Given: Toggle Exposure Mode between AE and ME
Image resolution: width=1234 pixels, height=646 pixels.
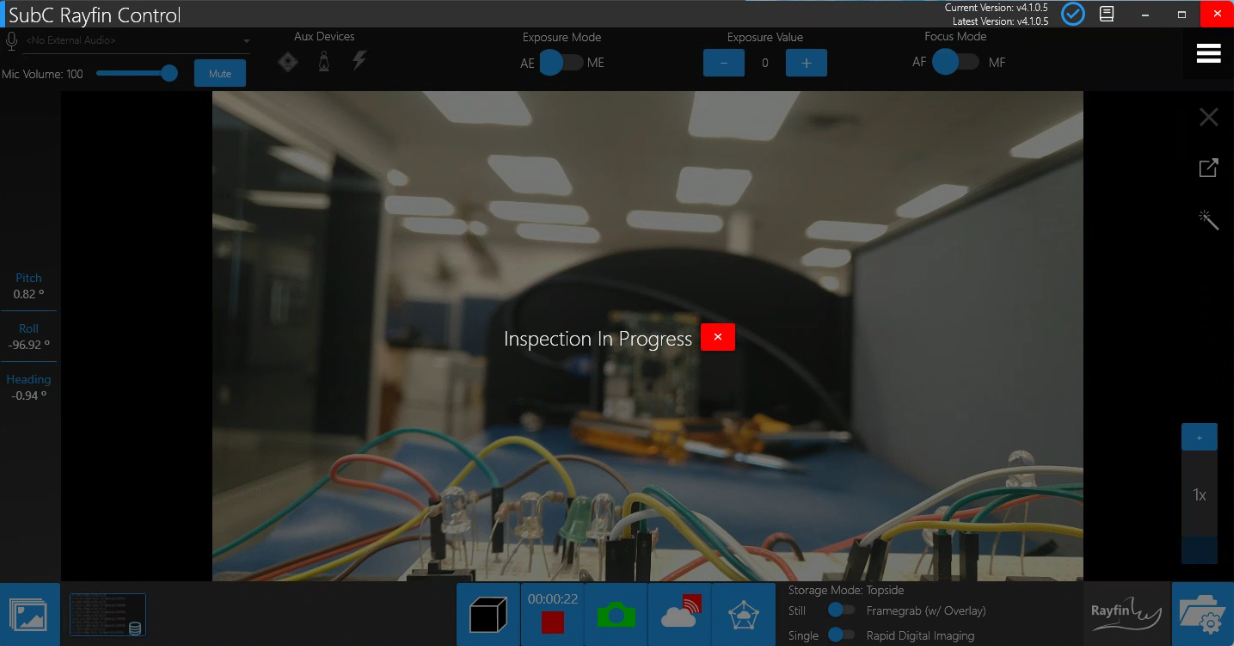Looking at the screenshot, I should [x=560, y=63].
